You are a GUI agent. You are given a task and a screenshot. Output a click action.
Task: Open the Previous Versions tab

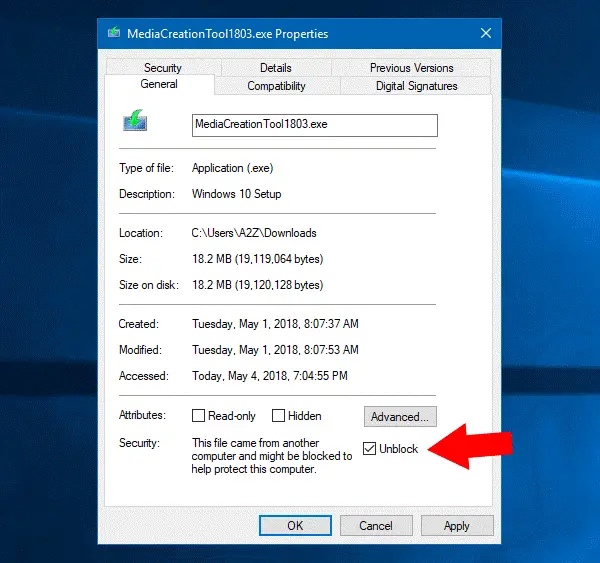coord(411,67)
